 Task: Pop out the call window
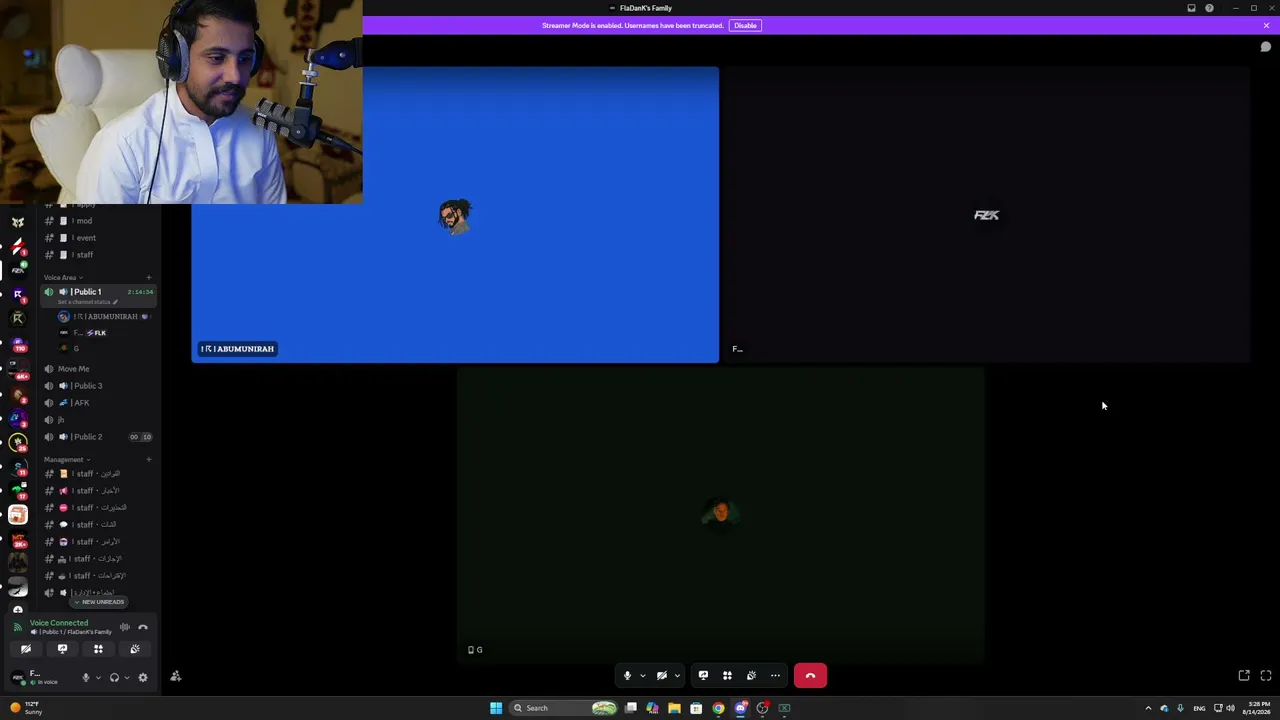pos(1244,676)
